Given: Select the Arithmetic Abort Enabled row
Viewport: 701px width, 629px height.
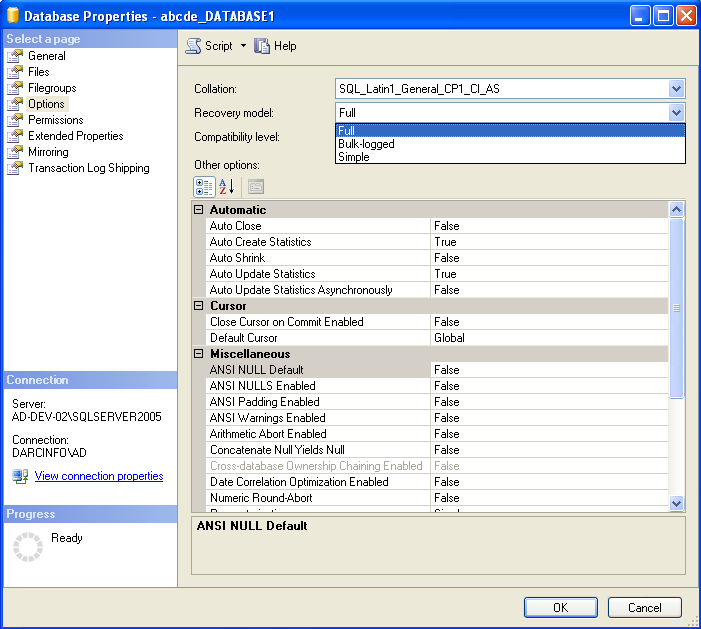Looking at the screenshot, I should [437, 434].
